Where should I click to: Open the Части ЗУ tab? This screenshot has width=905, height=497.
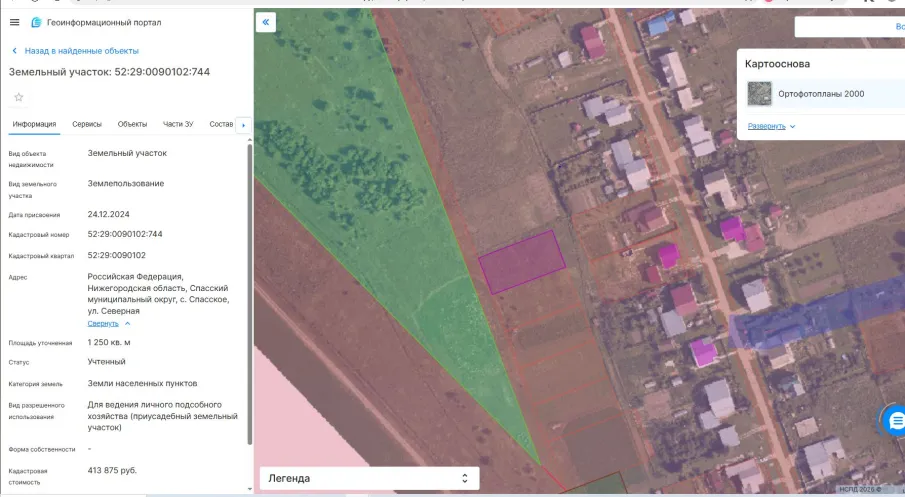(x=178, y=124)
